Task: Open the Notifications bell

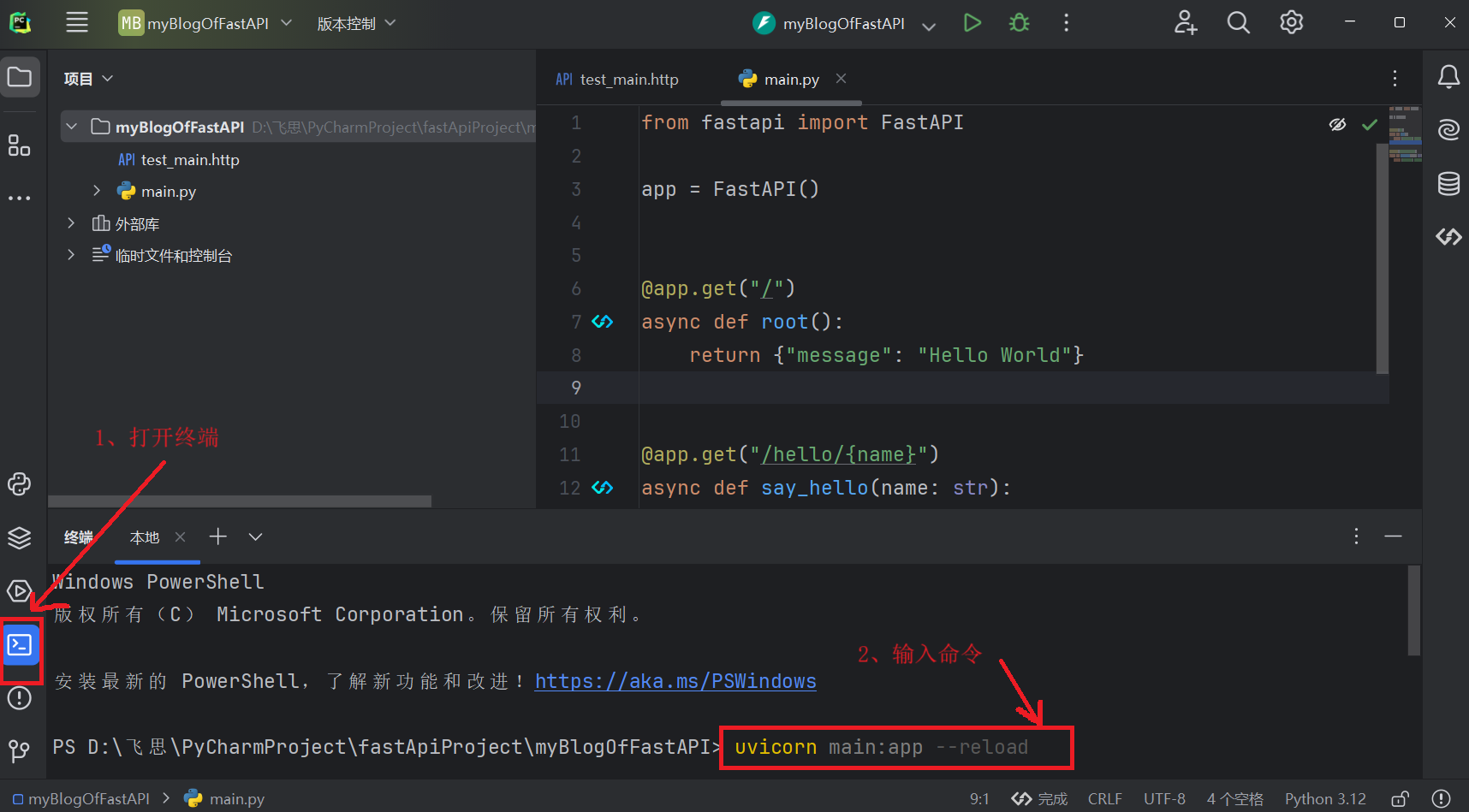Action: pos(1448,76)
